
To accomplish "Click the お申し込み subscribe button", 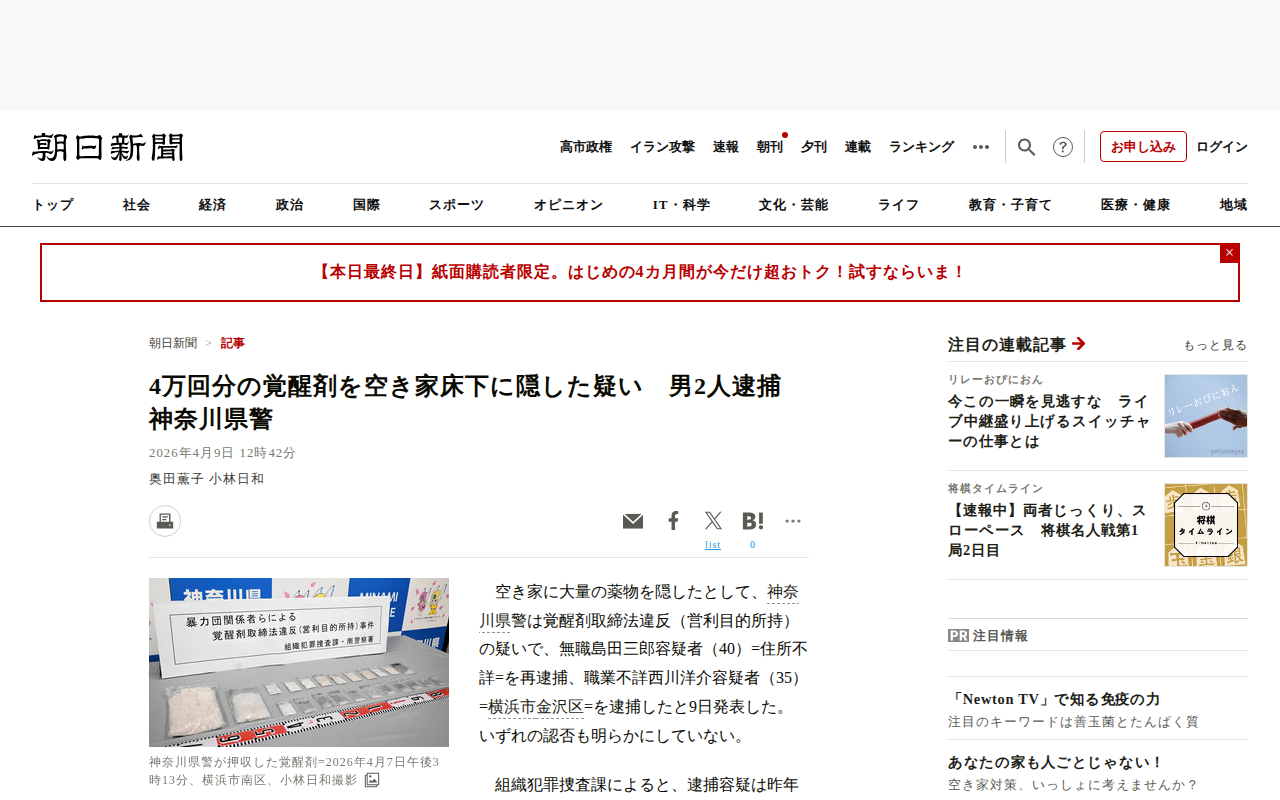I will (x=1143, y=147).
